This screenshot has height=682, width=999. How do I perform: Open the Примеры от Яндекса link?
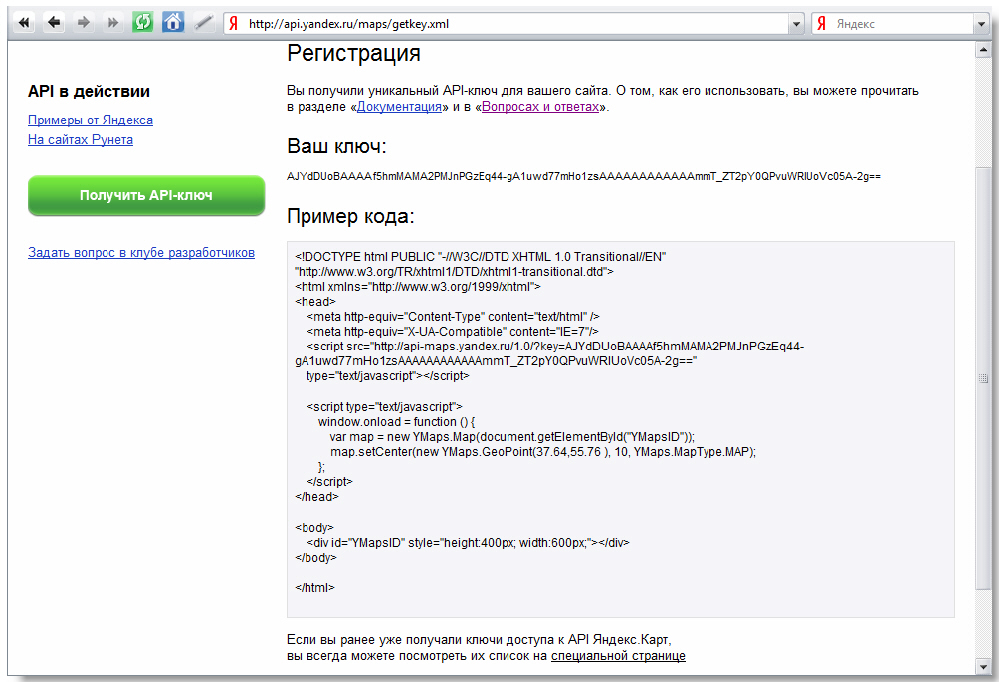(x=90, y=120)
